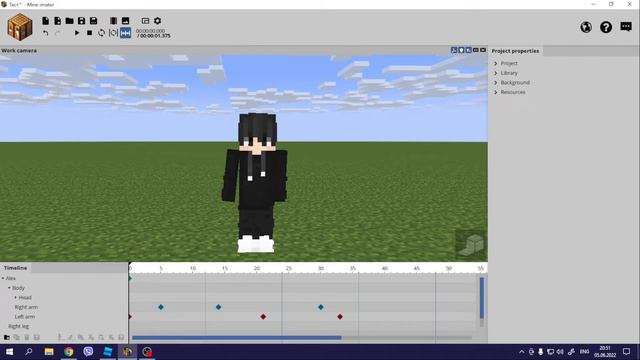The image size is (640, 360).
Task: Open Viber from the taskbar
Action: click(88, 351)
